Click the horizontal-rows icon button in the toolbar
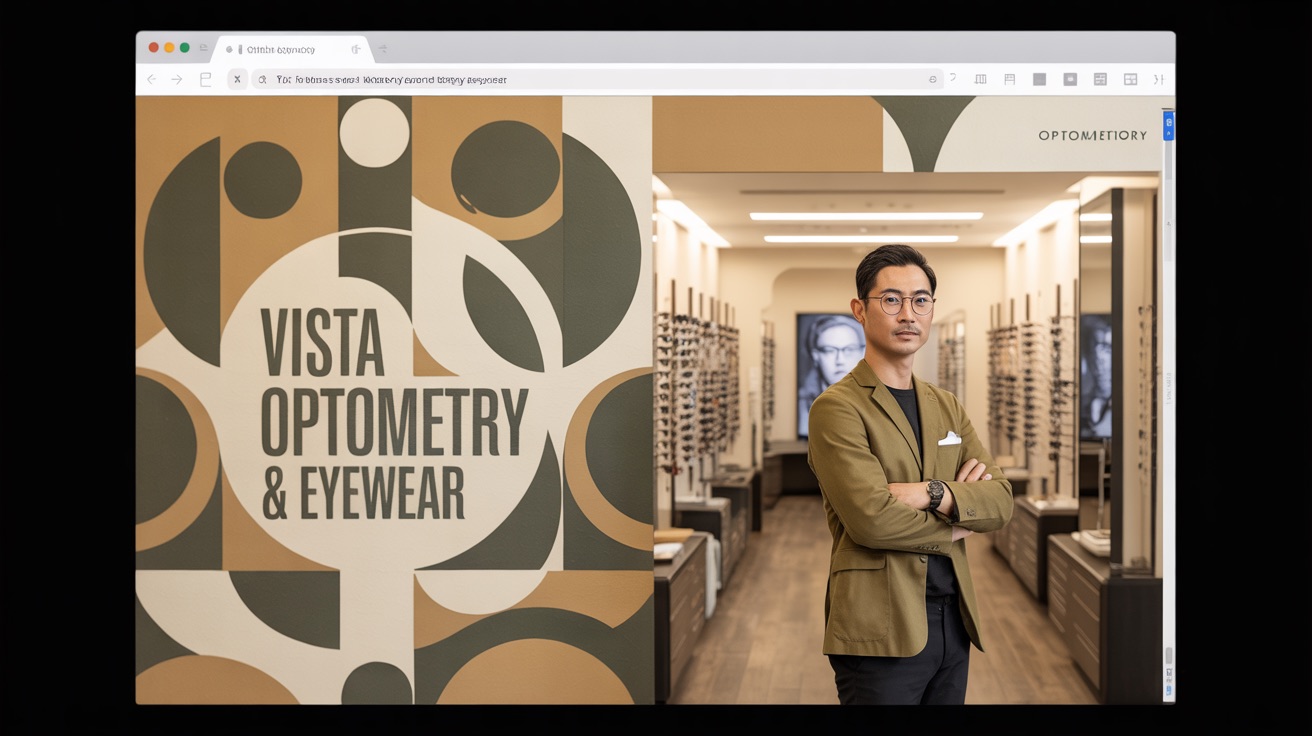The width and height of the screenshot is (1312, 736). click(x=1009, y=78)
